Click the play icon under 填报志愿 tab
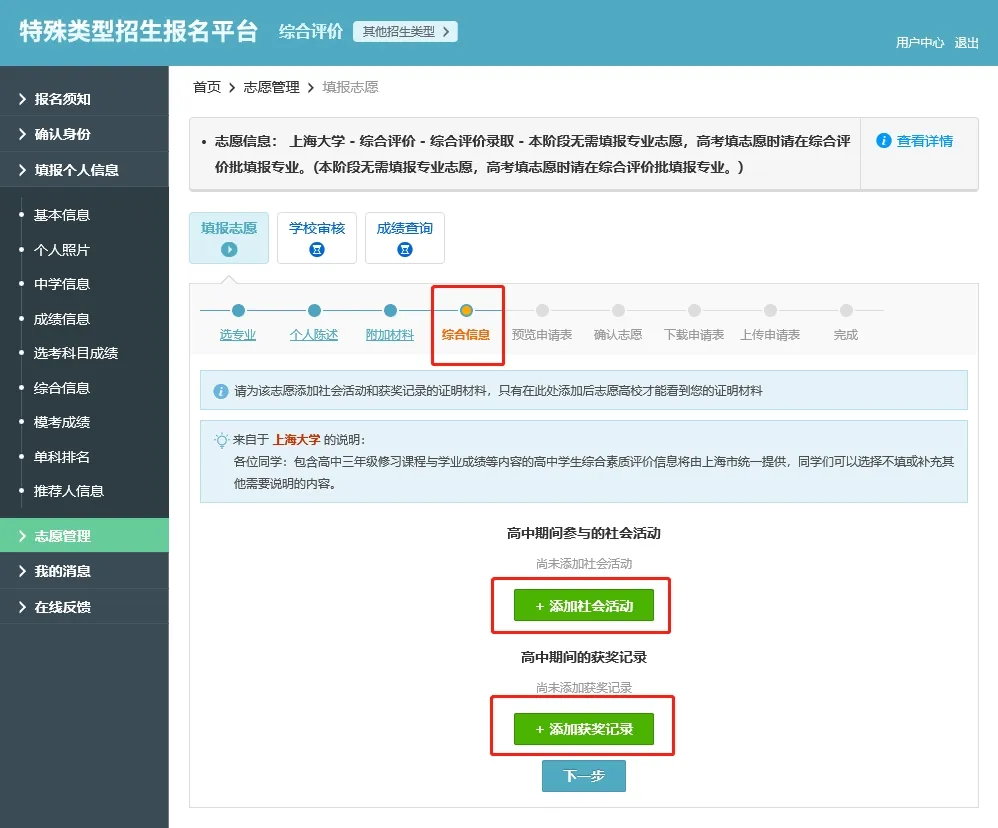The width and height of the screenshot is (998, 828). [229, 249]
